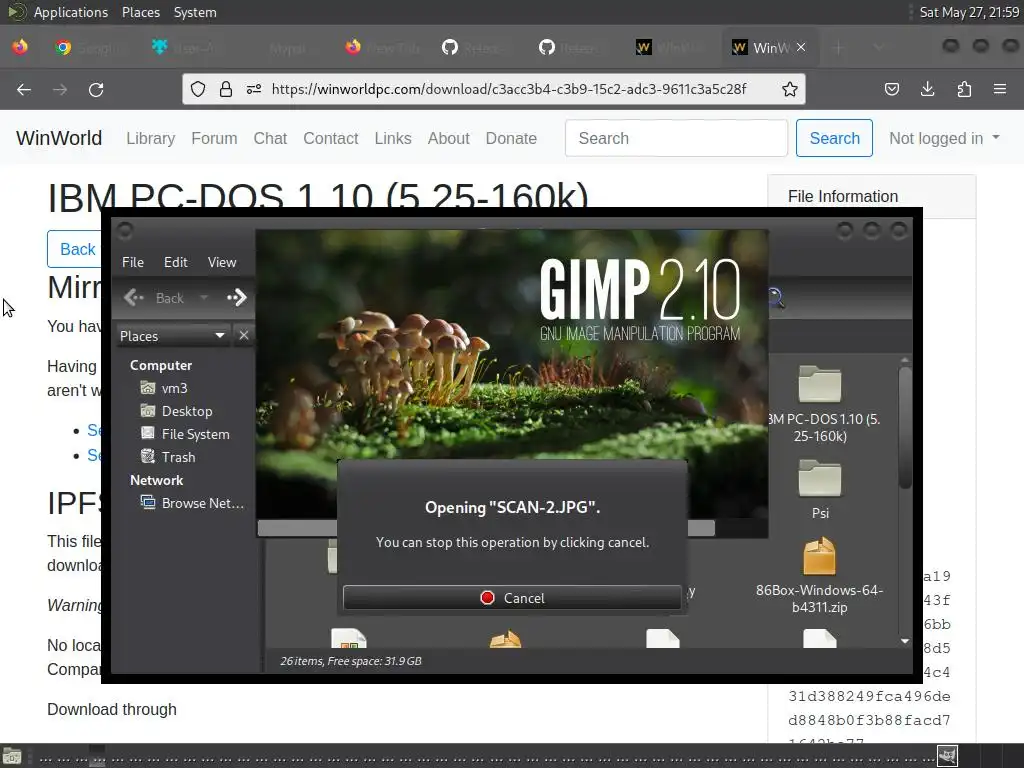Click the Browse Network computer icon
Screen dimensions: 1024x768
(x=148, y=502)
